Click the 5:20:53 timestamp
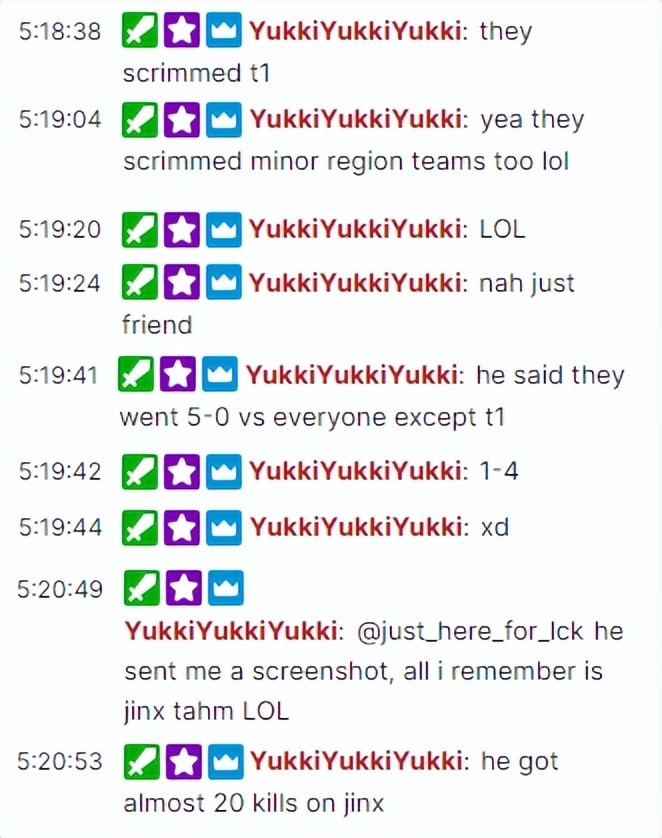Screen dimensions: 662x838 pyautogui.click(x=60, y=761)
